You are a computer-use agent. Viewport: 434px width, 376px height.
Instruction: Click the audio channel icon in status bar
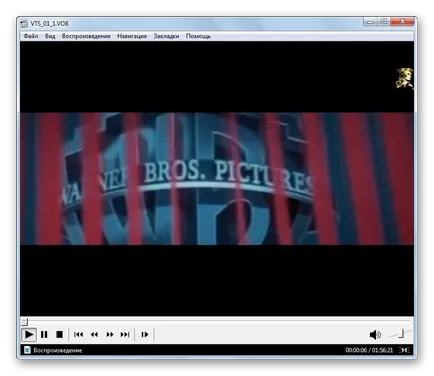pyautogui.click(x=404, y=350)
